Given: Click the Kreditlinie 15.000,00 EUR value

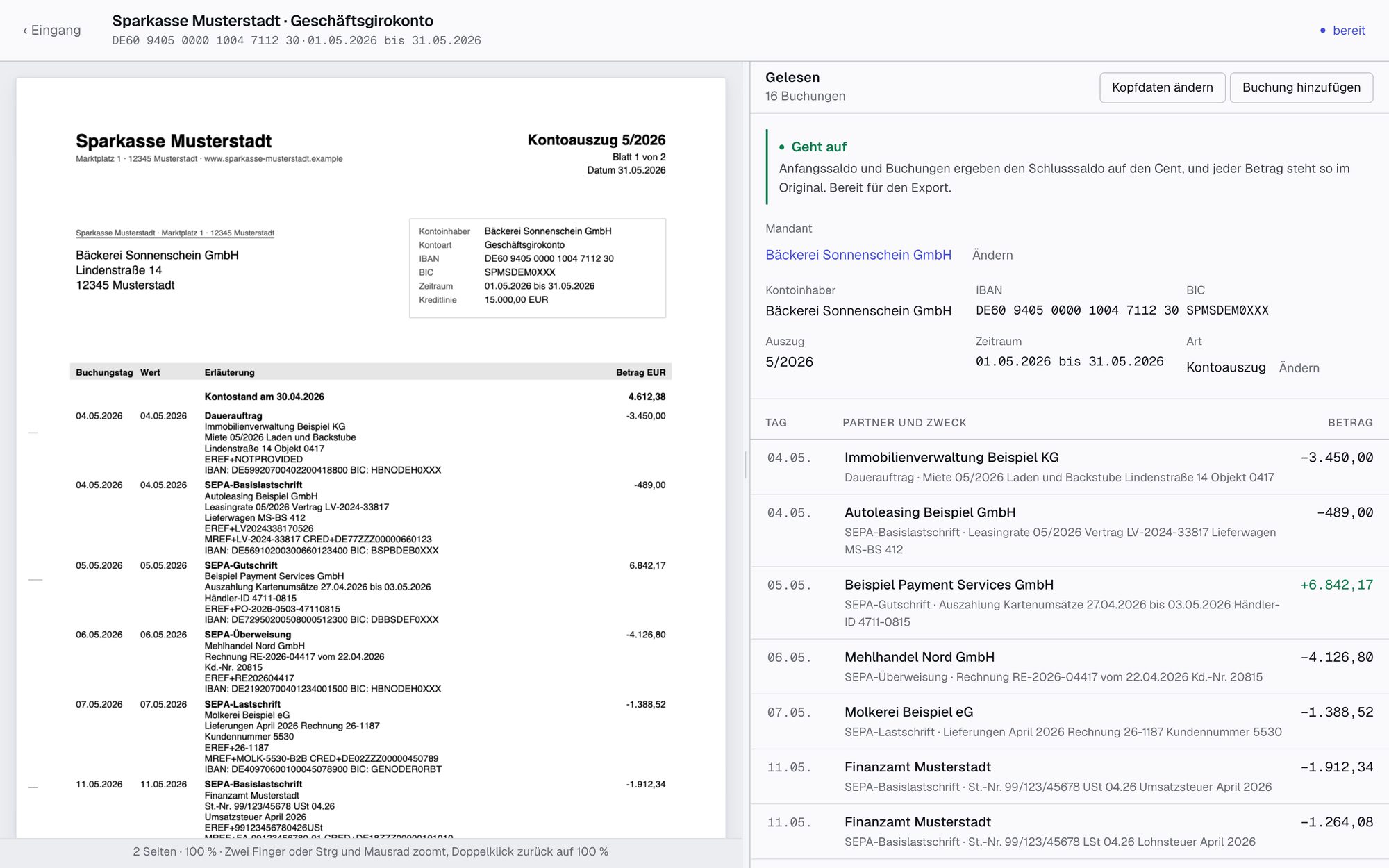Looking at the screenshot, I should pos(516,300).
